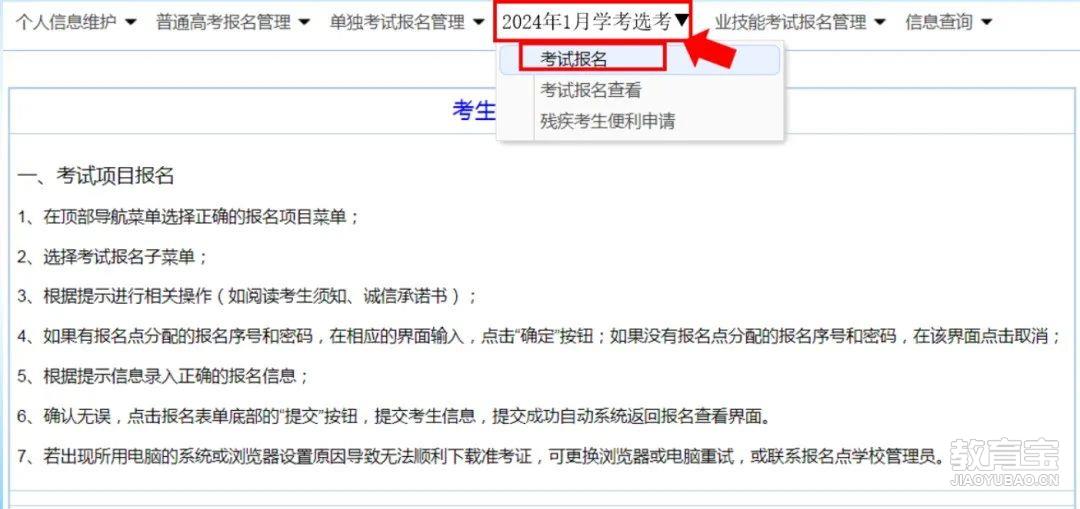The width and height of the screenshot is (1080, 509).
Task: Click the 2024年1月学考选考 menu title
Action: tap(586, 22)
